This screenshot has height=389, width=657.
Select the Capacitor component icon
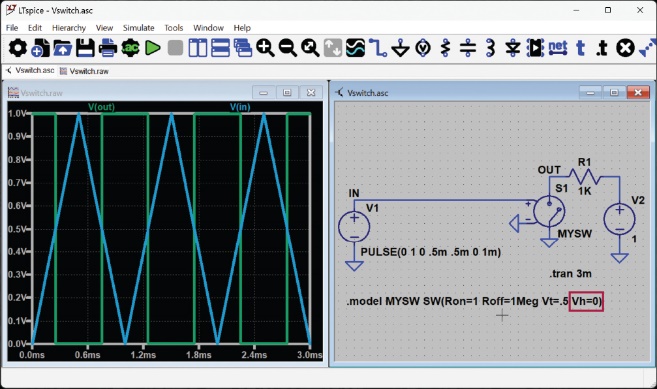468,48
